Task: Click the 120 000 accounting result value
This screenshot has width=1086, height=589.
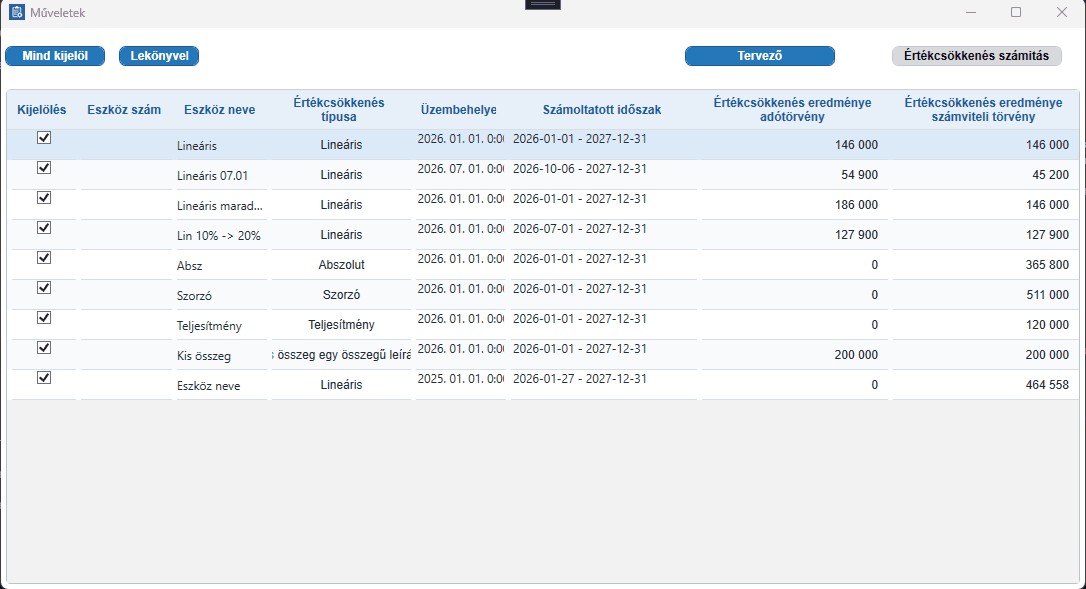Action: pos(1047,324)
